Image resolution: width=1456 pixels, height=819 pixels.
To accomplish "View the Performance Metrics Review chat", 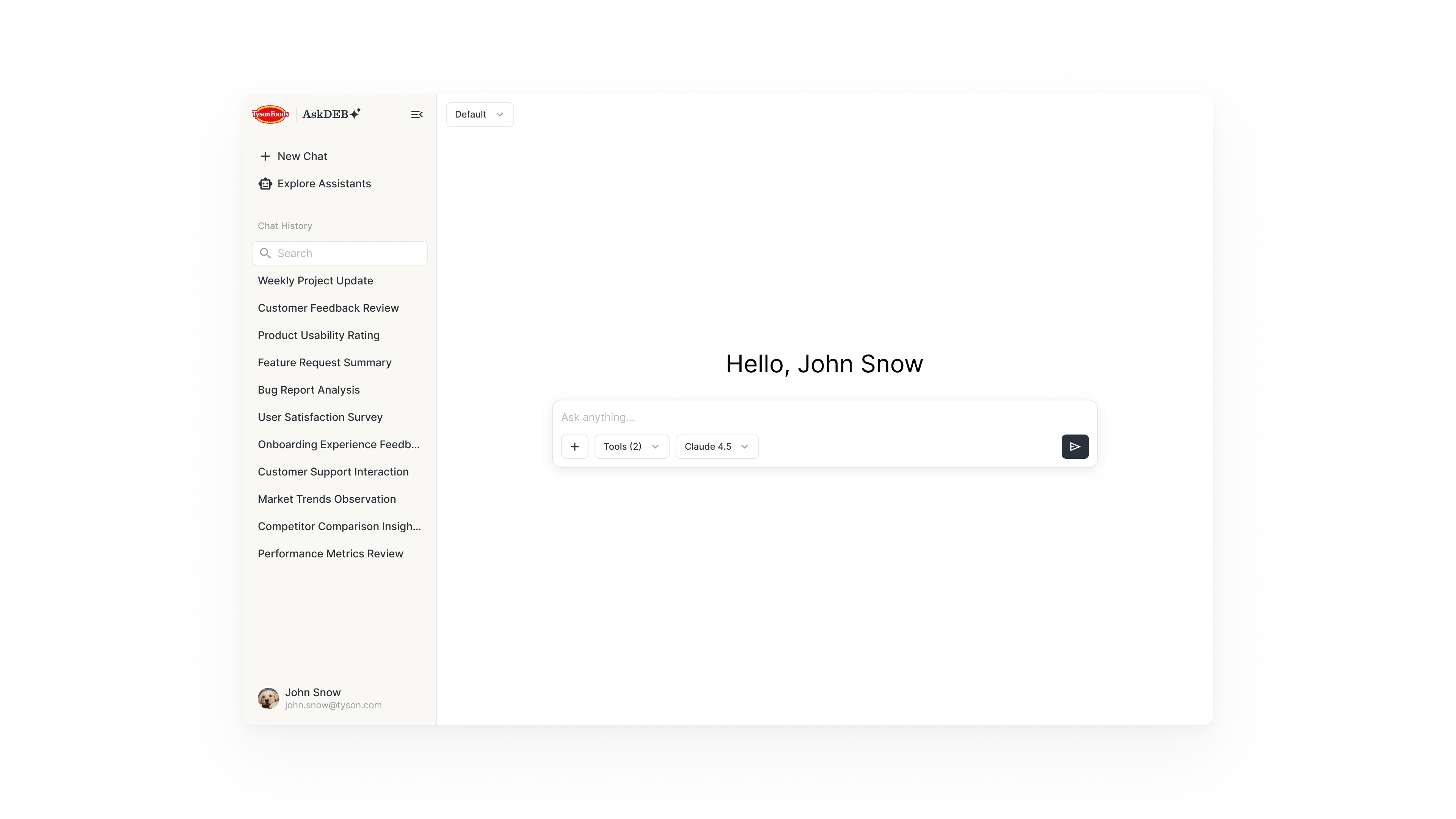I will click(330, 554).
